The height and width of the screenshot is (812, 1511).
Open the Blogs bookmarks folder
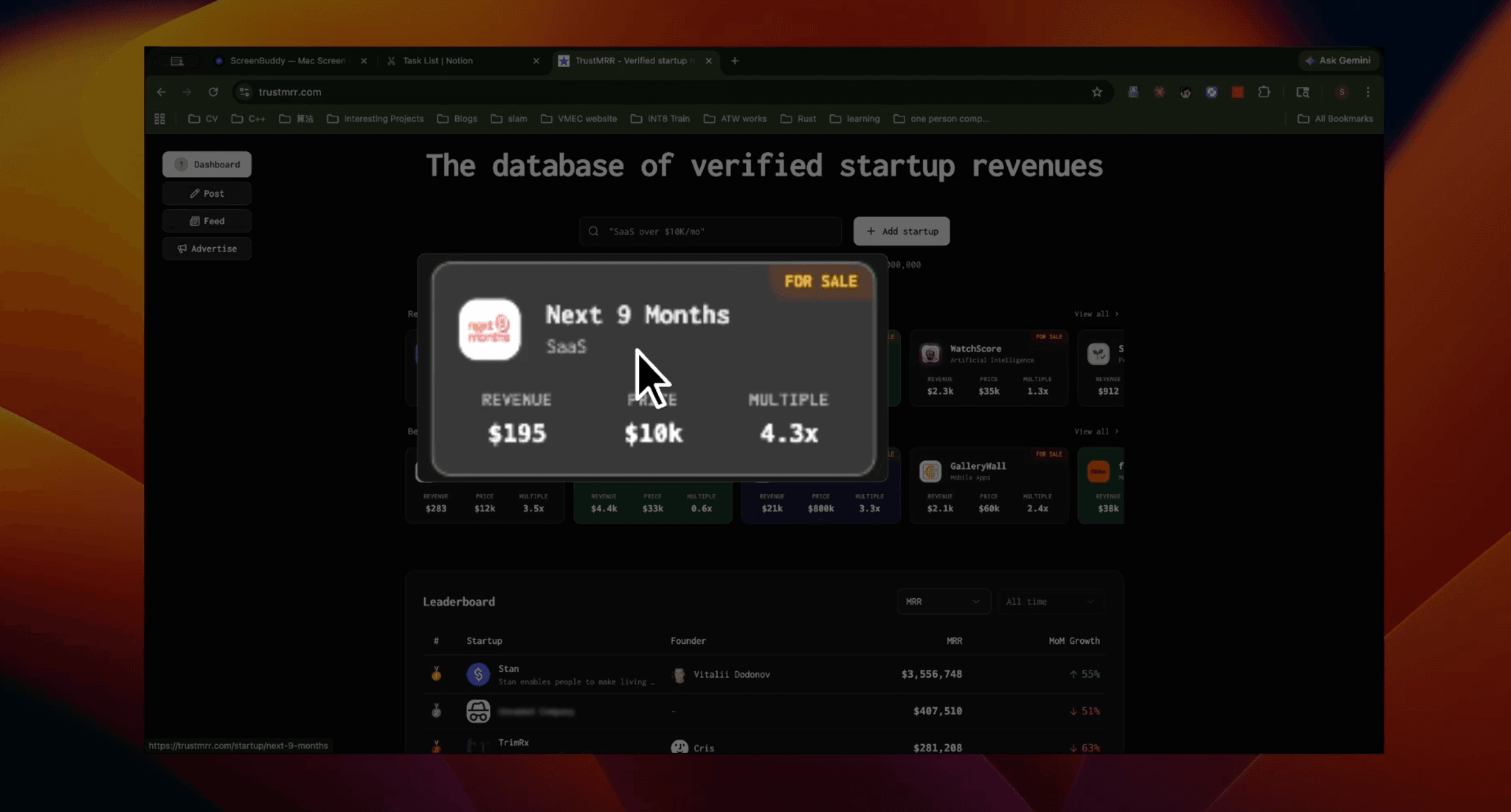pos(457,119)
